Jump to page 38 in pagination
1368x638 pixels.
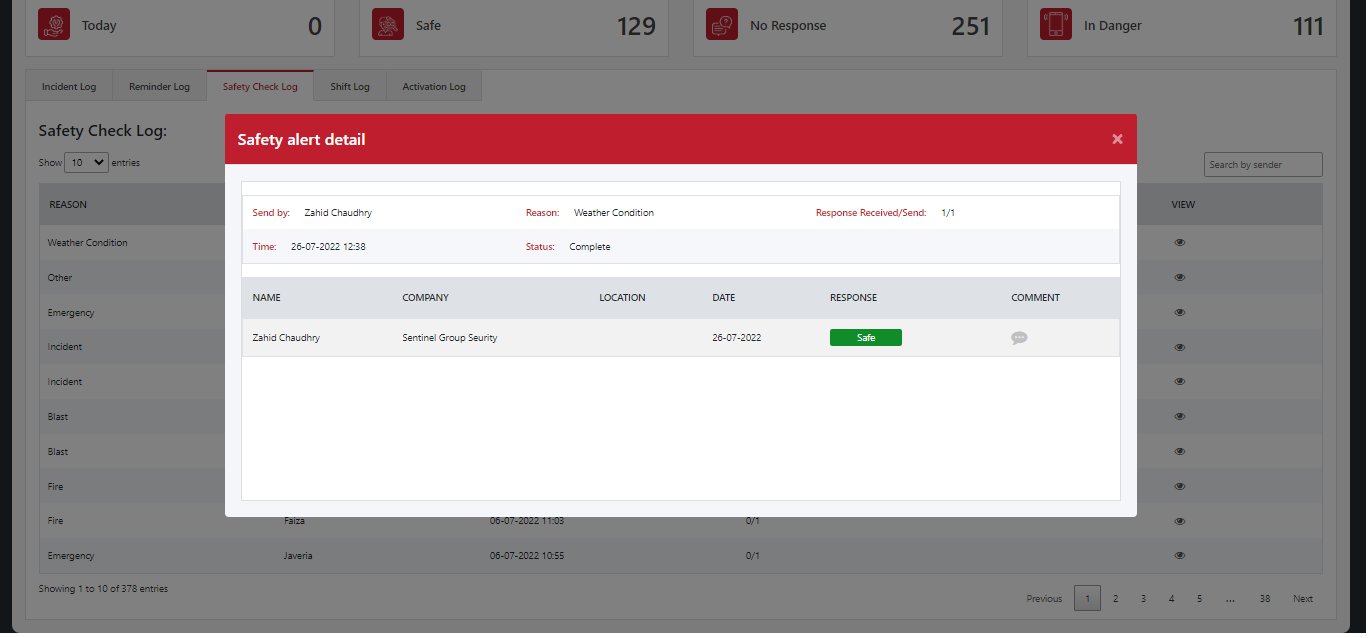1264,598
